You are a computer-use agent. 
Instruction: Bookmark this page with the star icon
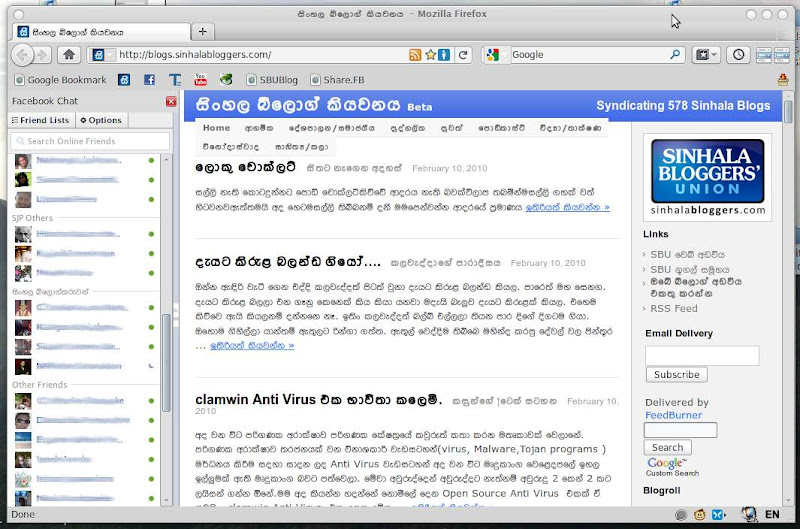(x=430, y=55)
